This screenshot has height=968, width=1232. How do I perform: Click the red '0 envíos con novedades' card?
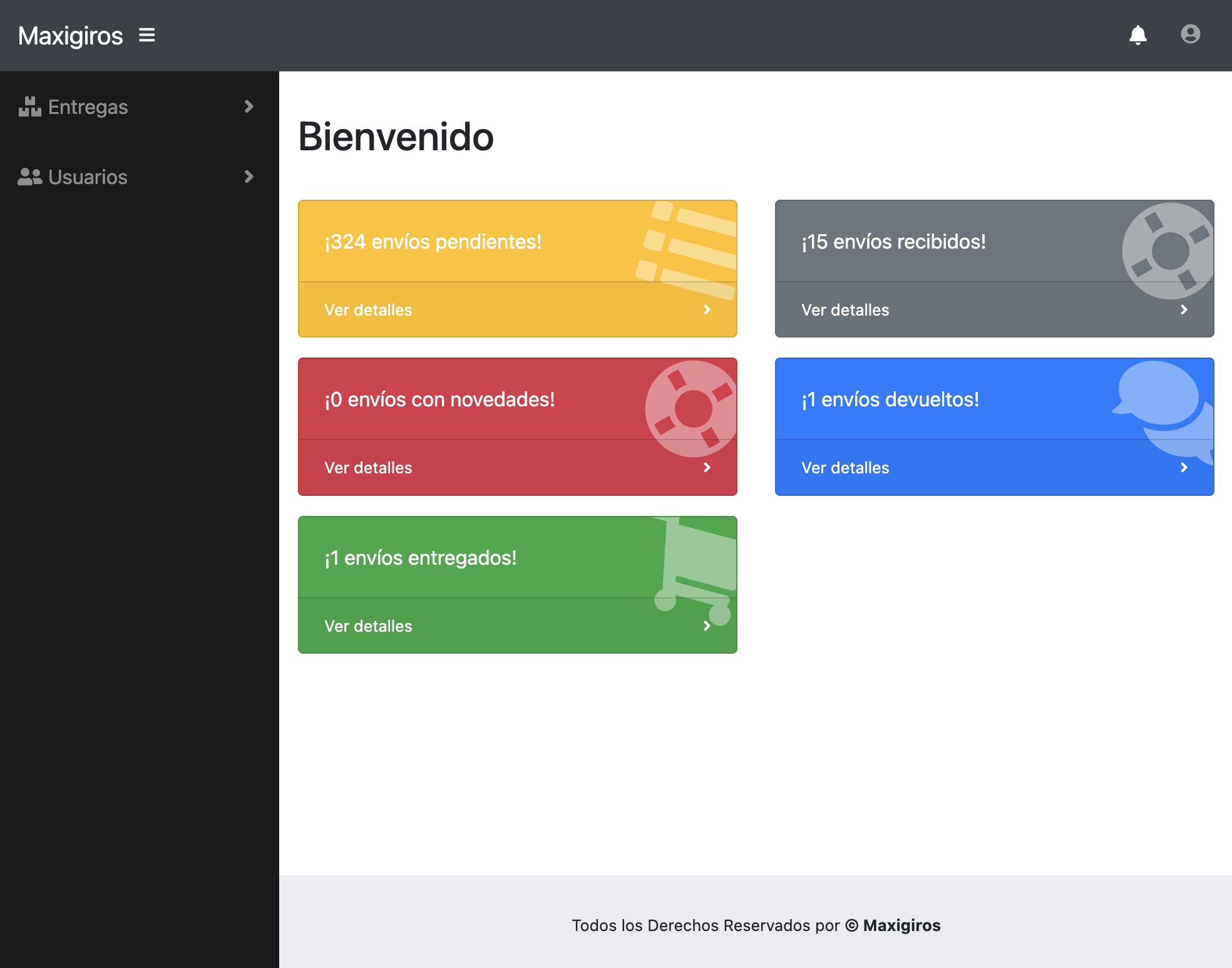439,399
